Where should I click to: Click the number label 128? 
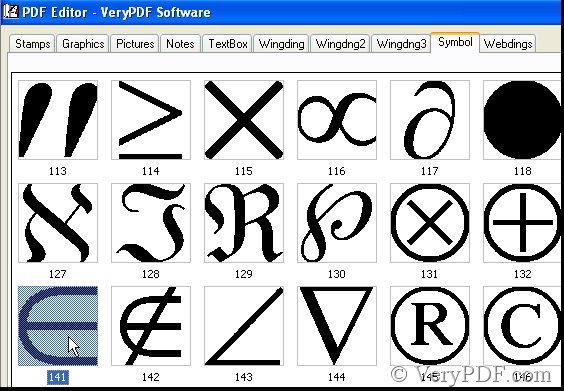tap(151, 274)
